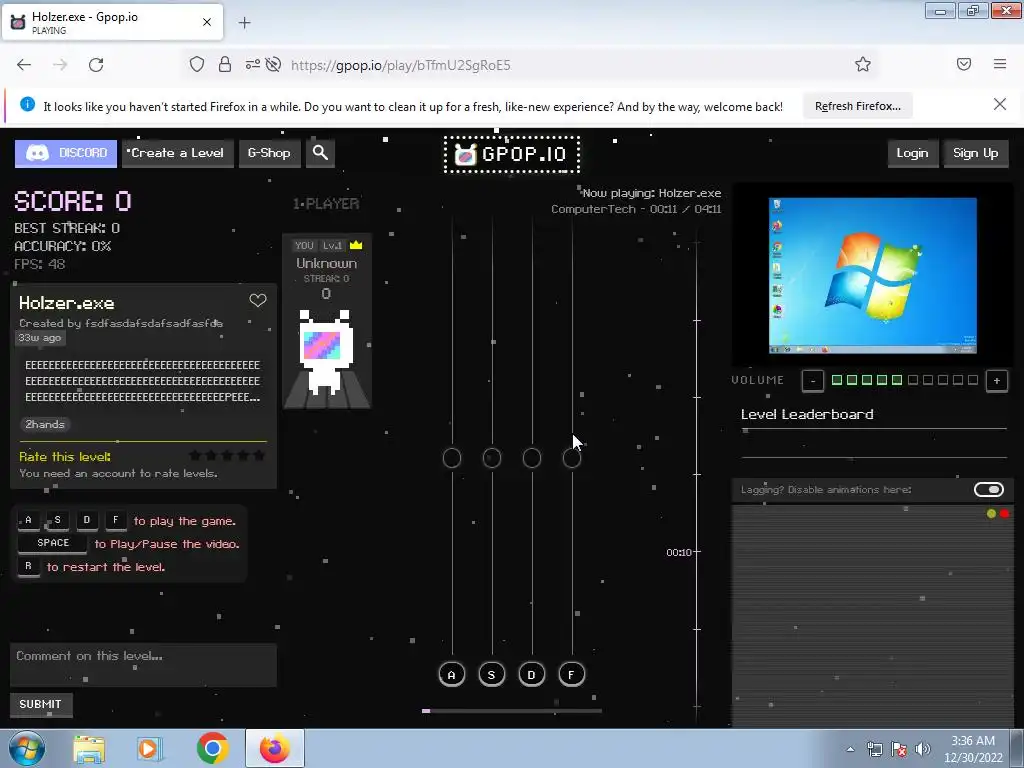Image resolution: width=1024 pixels, height=768 pixels.
Task: Open Windows Explorer from the taskbar
Action: (x=89, y=748)
